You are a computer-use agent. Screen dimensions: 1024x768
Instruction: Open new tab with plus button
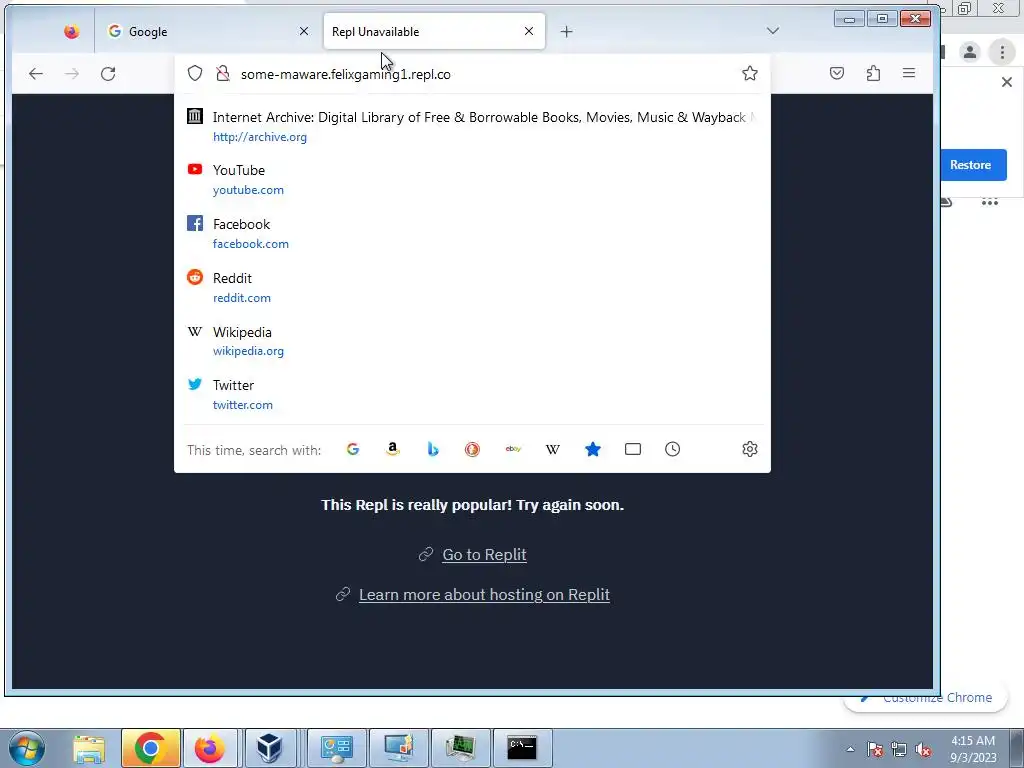pos(566,31)
